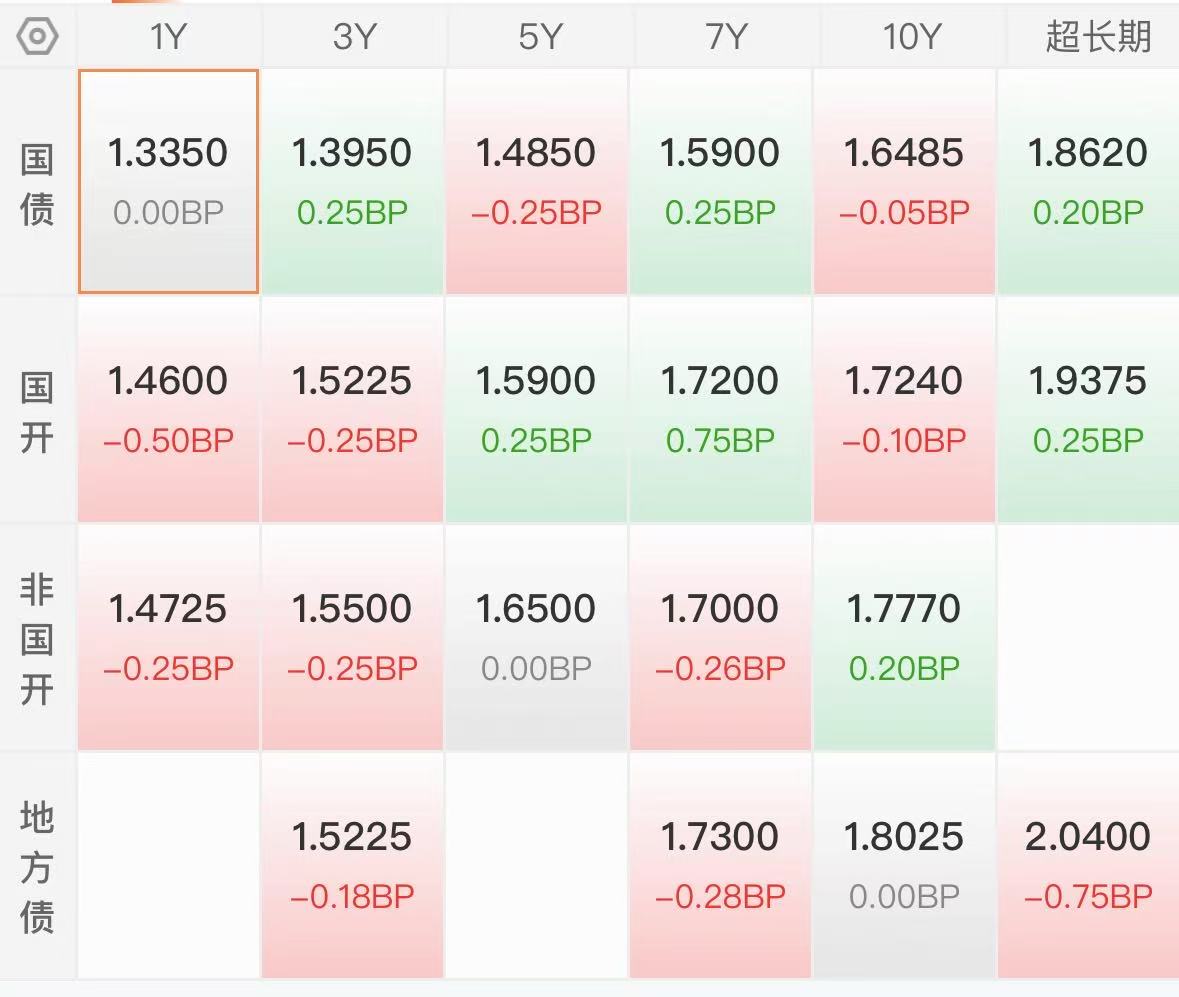Viewport: 1179px width, 997px height.
Task: Click the 国开 7Y cell 1.7200
Action: pyautogui.click(x=720, y=409)
